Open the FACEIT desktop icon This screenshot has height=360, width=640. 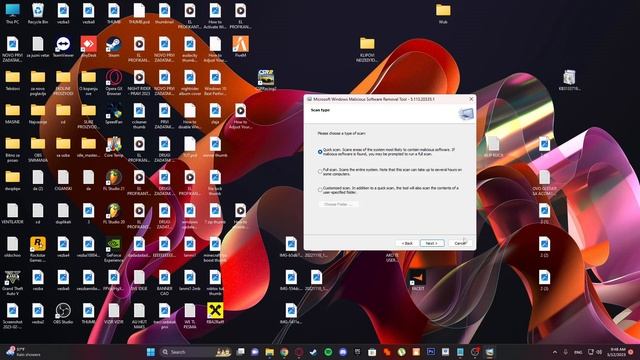click(417, 280)
